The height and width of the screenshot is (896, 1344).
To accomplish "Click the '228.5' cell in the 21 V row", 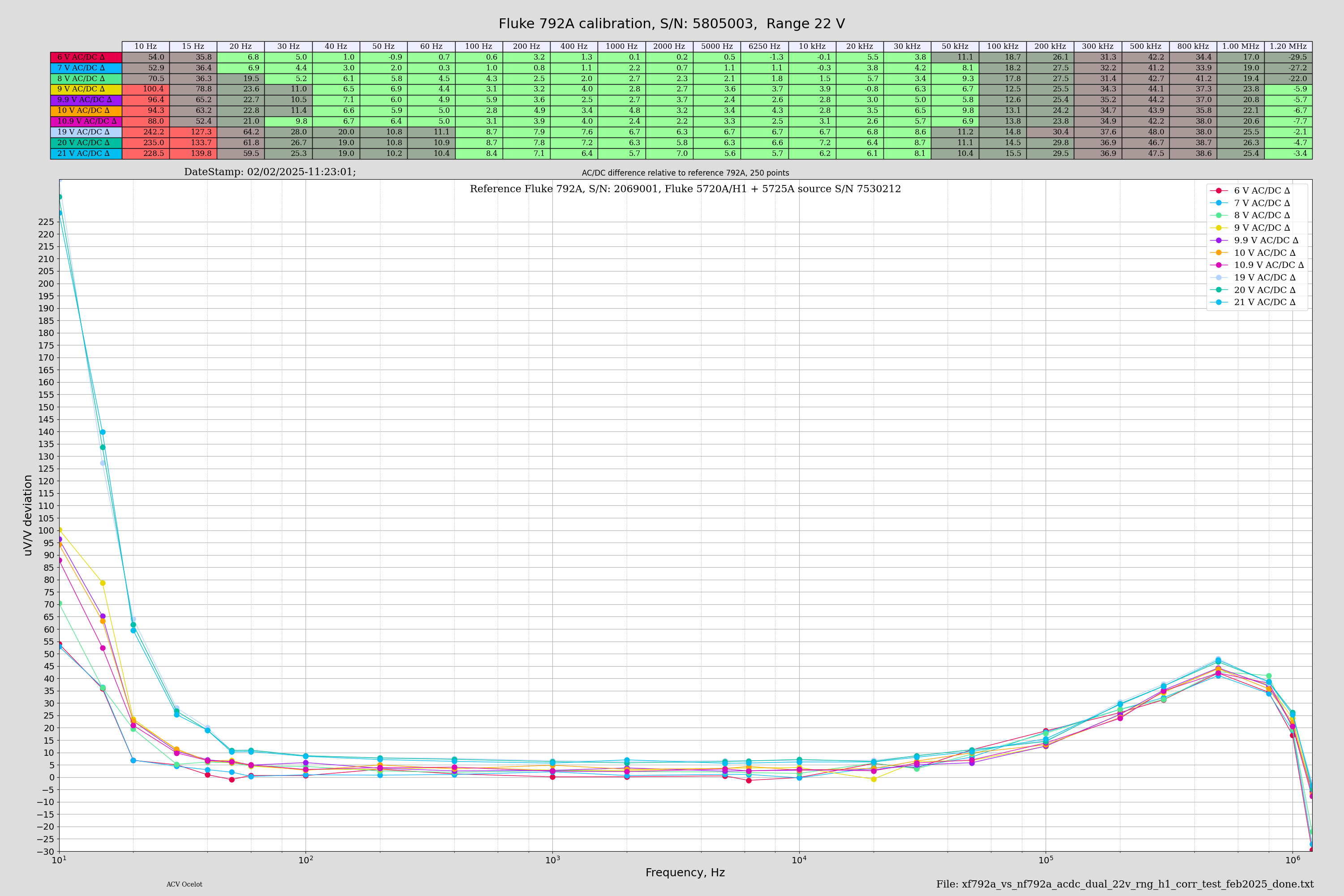I will (146, 154).
